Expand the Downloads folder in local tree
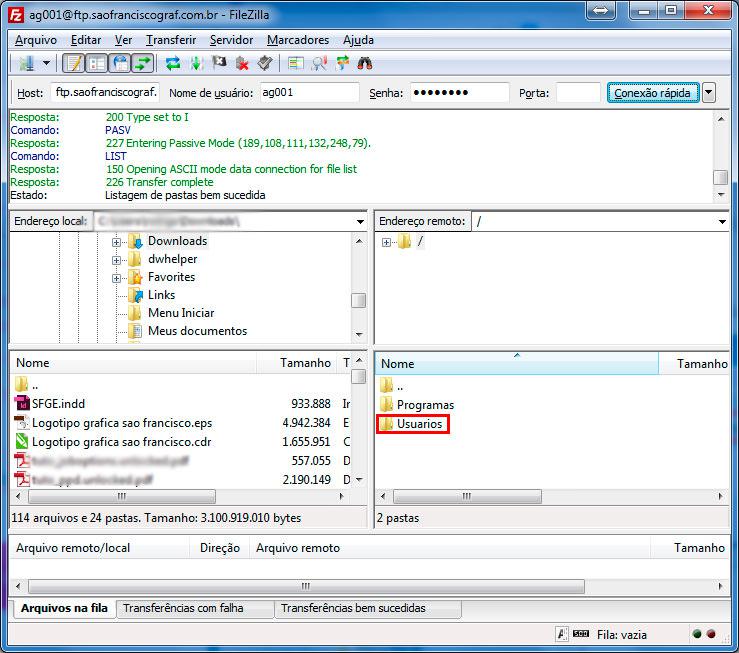739x653 pixels. [116, 242]
